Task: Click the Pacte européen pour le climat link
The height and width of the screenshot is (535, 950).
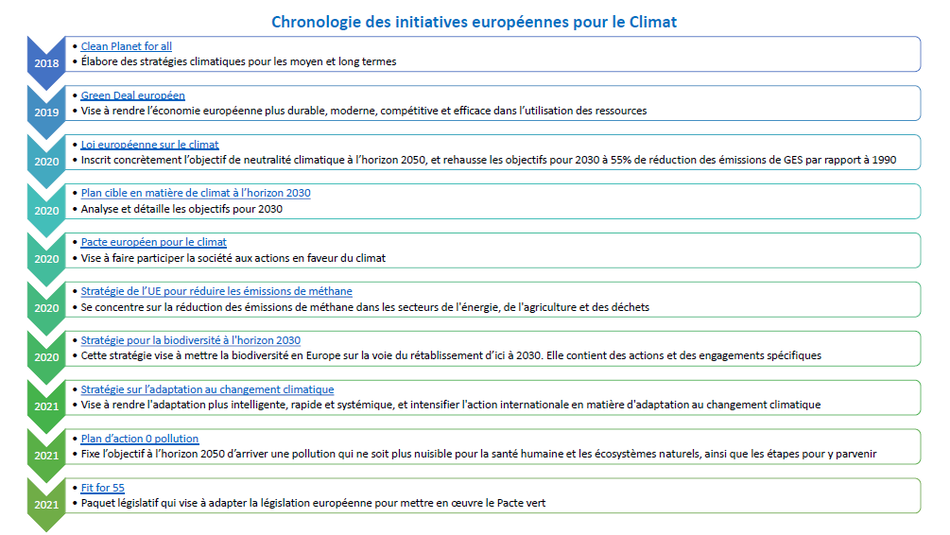Action: point(153,242)
